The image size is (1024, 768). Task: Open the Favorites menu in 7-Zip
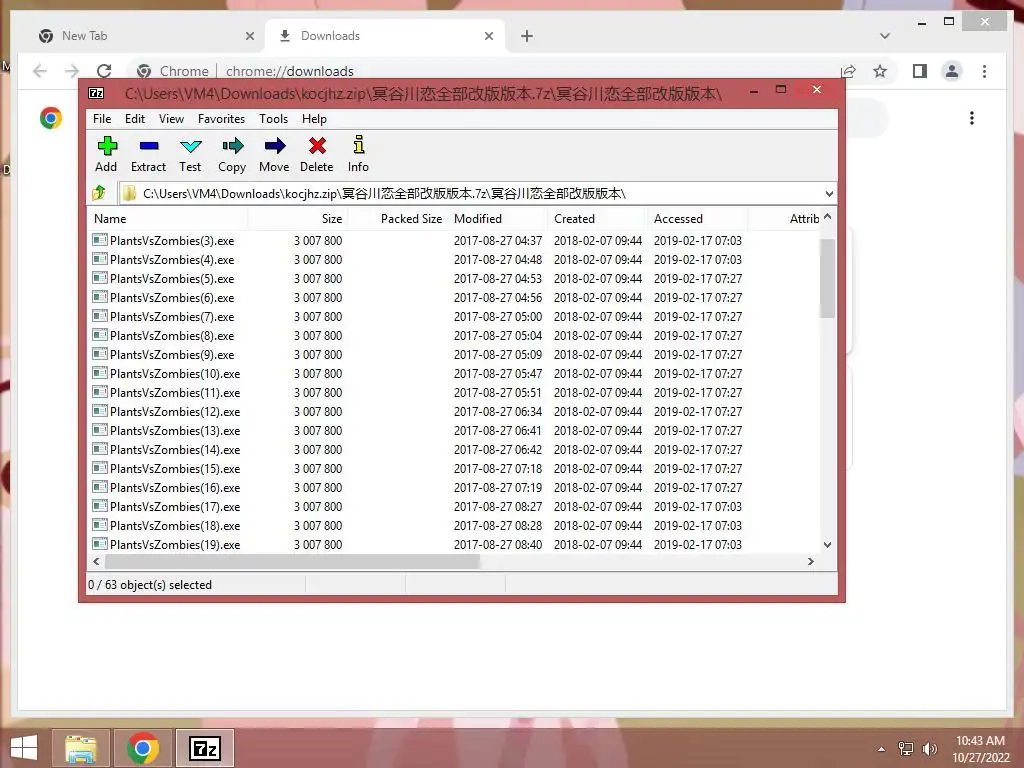(221, 119)
